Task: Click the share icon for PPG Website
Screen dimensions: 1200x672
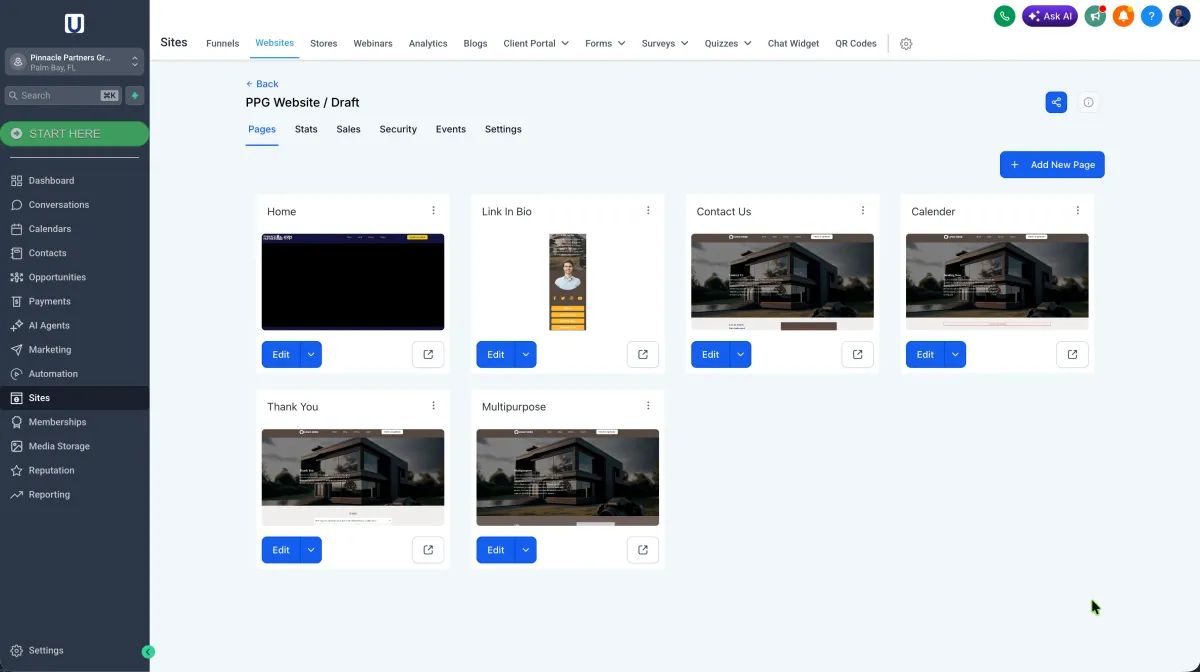Action: click(x=1056, y=102)
